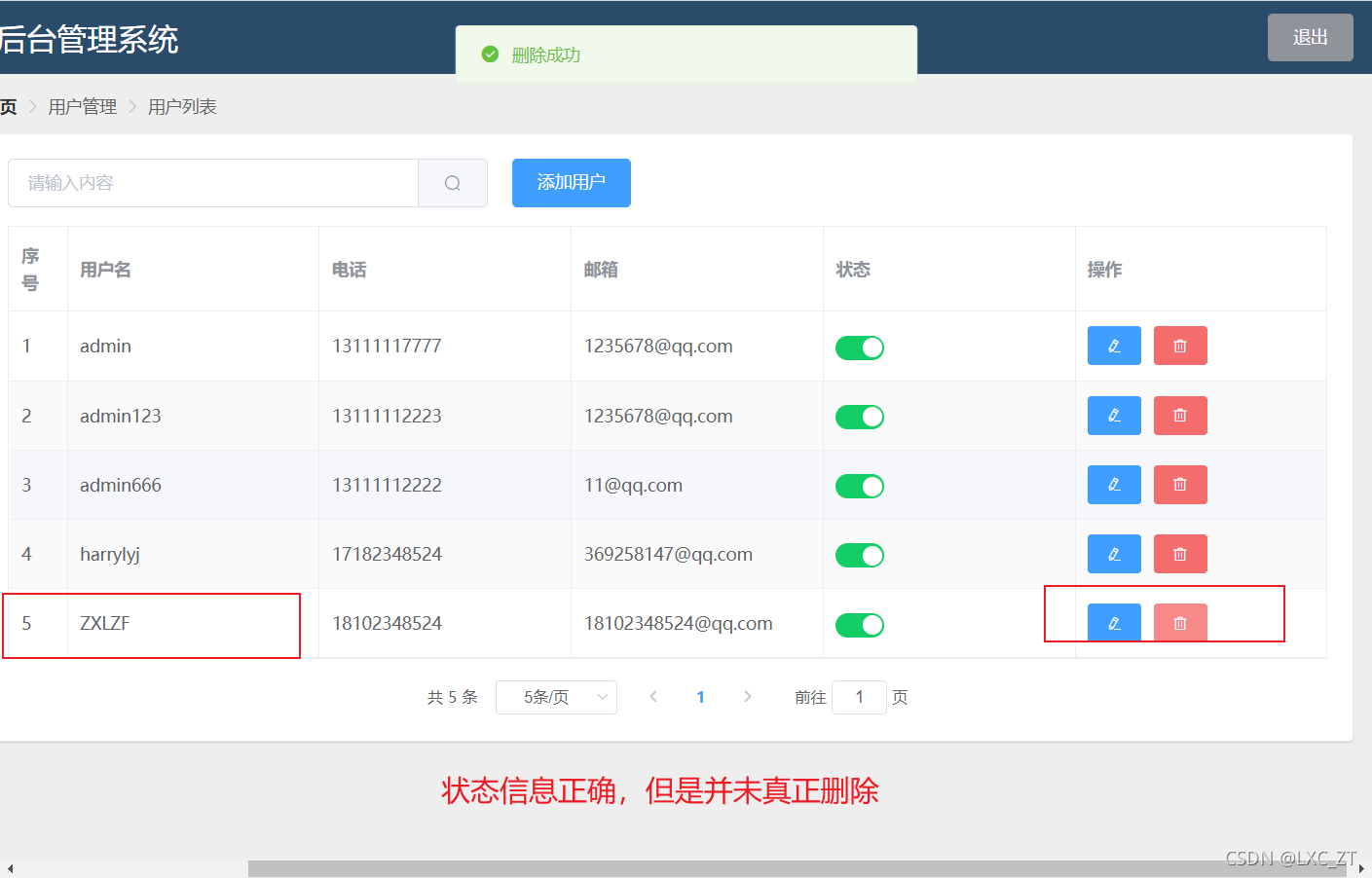Click the 添加用户 button
Image resolution: width=1372 pixels, height=878 pixels.
[572, 183]
